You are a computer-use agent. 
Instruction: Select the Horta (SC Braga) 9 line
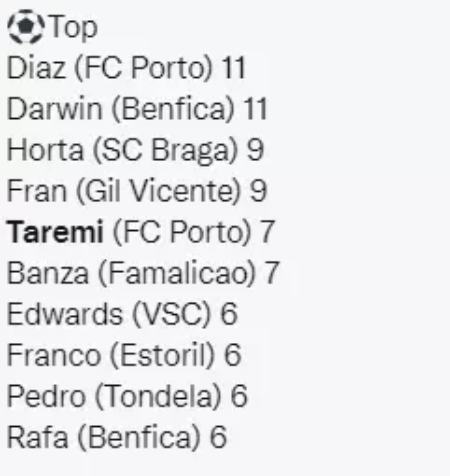click(135, 150)
